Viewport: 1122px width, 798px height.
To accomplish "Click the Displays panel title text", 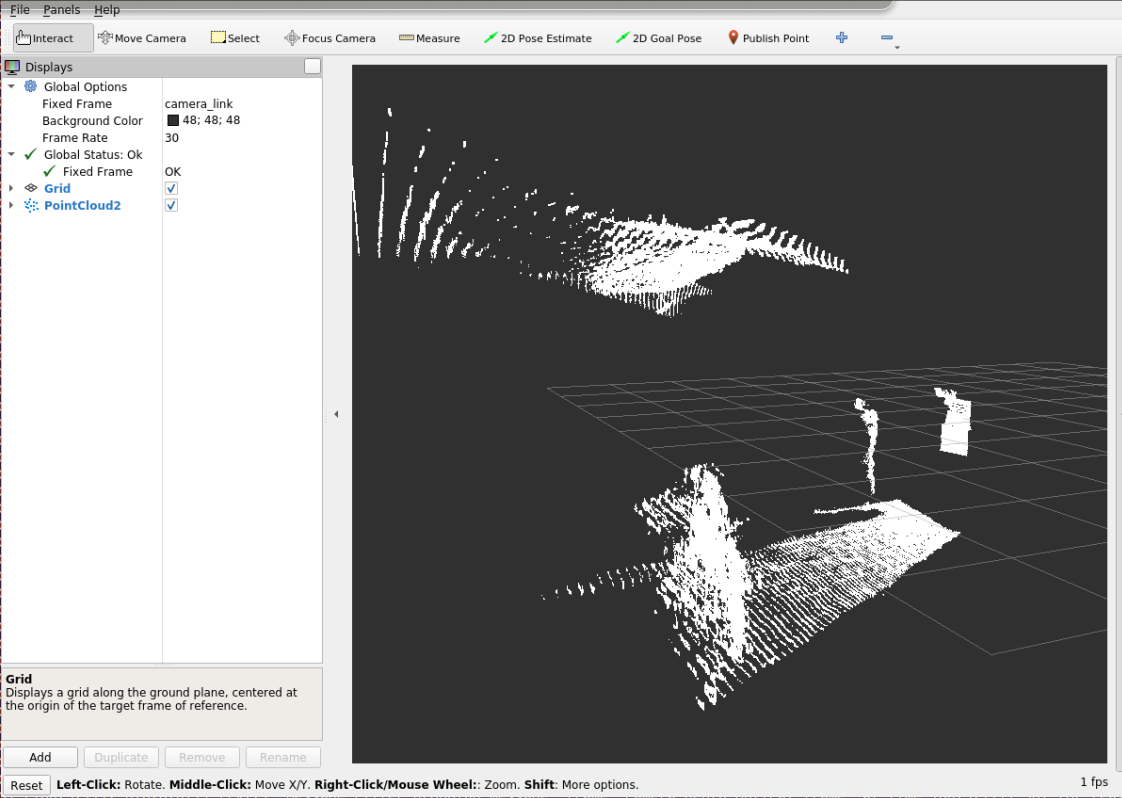I will pos(49,67).
